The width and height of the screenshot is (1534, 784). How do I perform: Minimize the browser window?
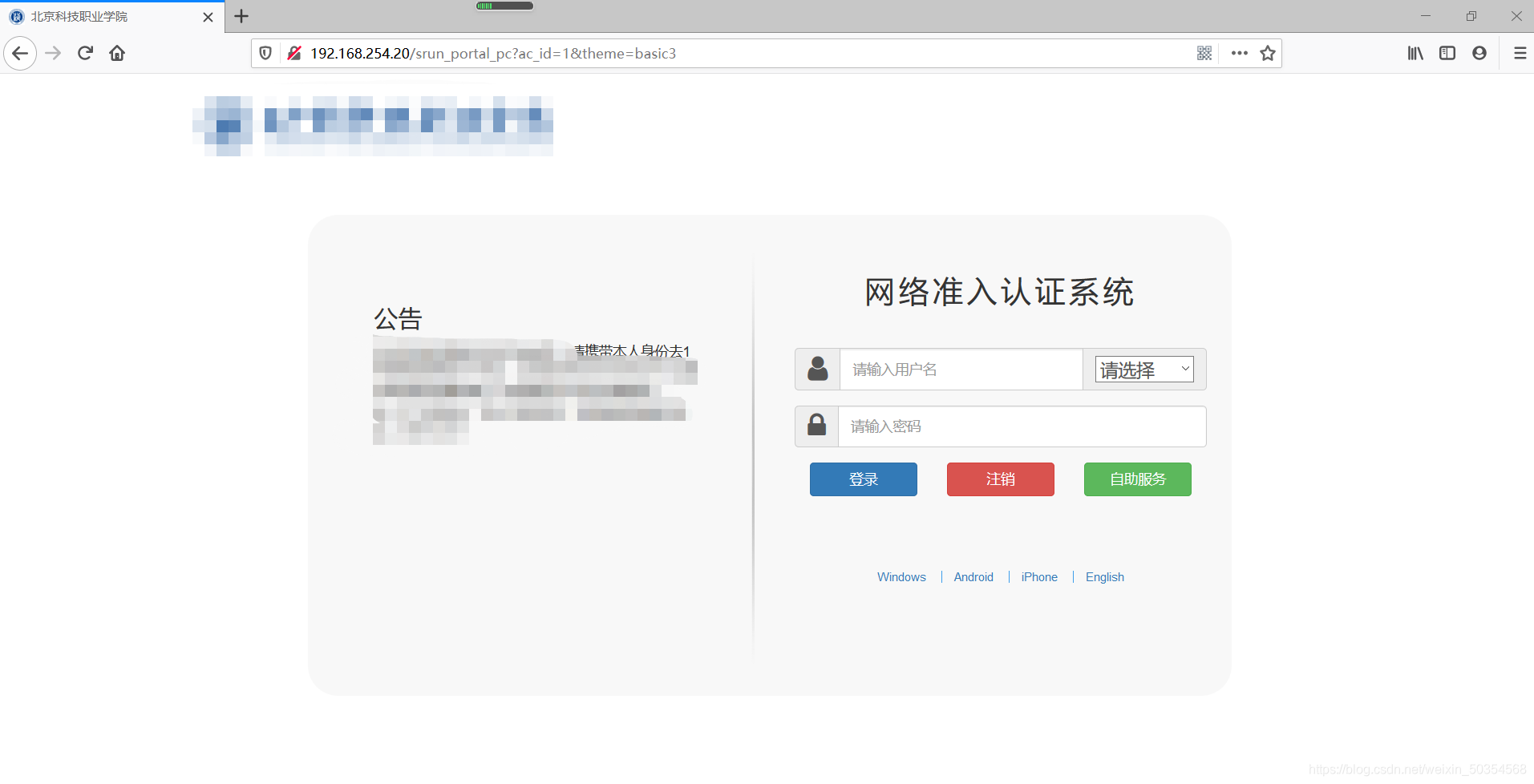click(1426, 16)
